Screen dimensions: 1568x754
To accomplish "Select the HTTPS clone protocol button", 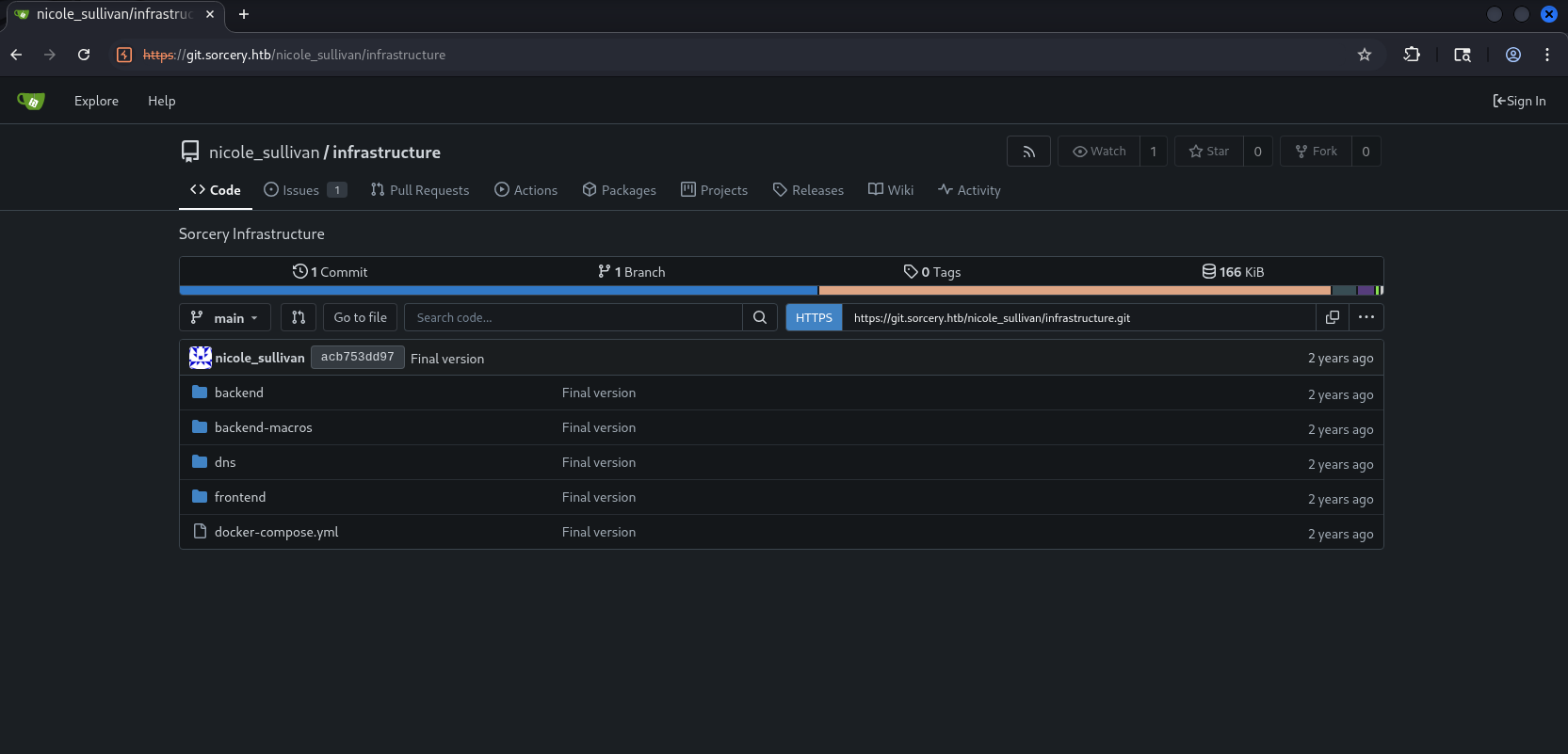I will pos(814,317).
